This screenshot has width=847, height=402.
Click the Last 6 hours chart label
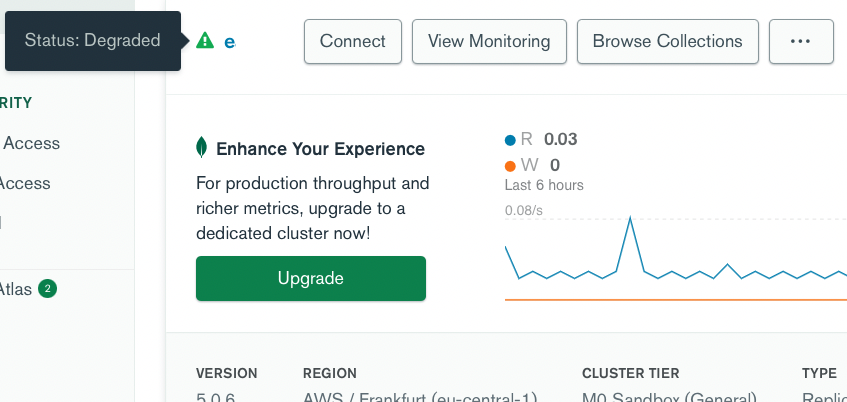coord(544,185)
